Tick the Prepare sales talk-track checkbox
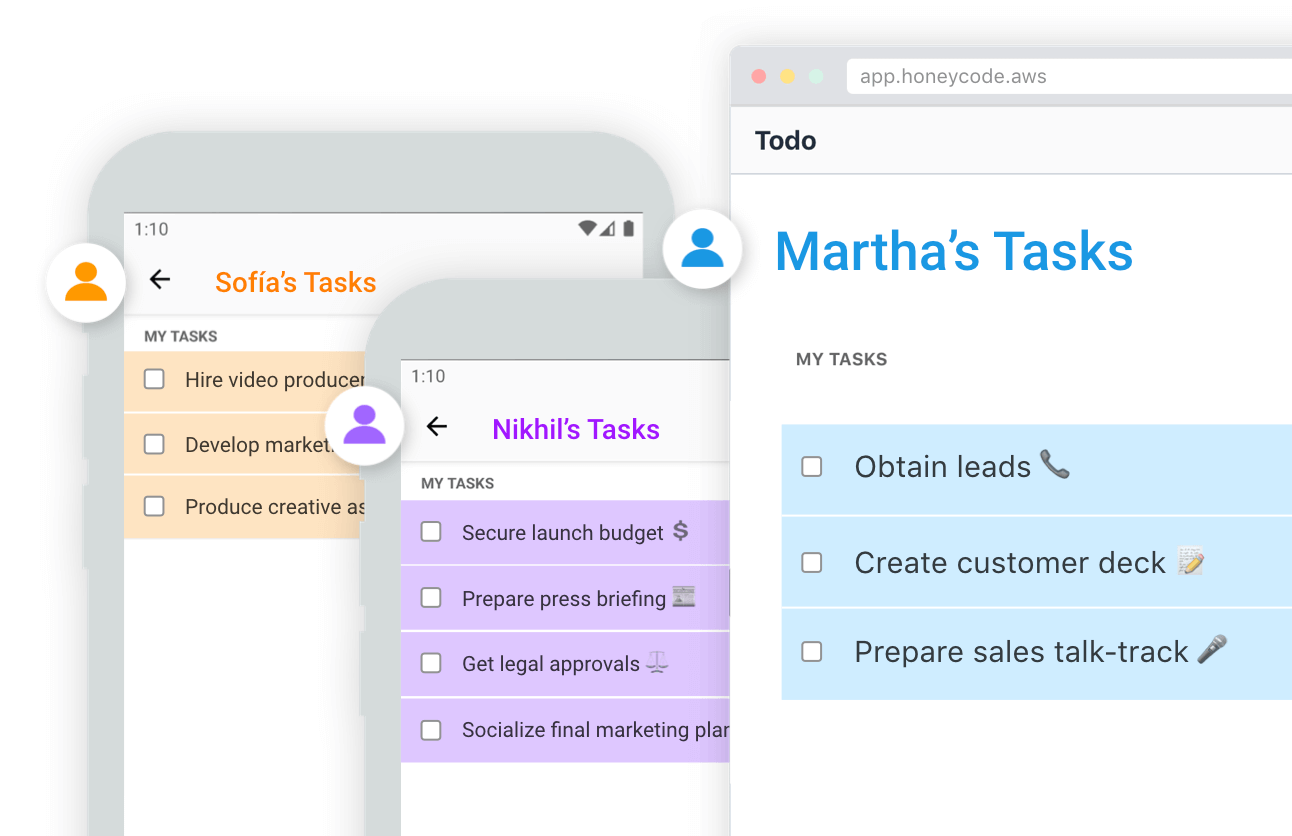This screenshot has height=836, width=1292. [812, 652]
